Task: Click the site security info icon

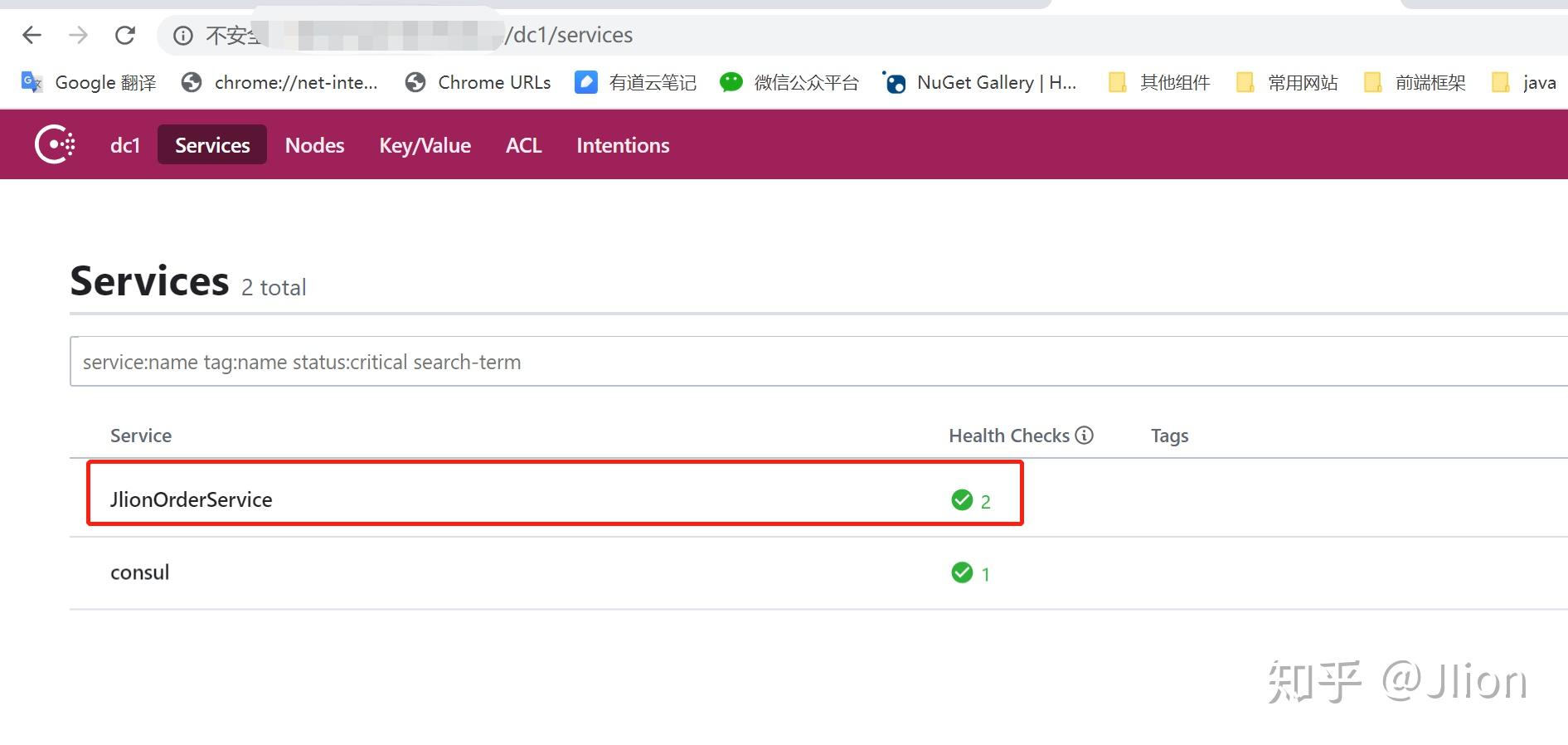Action: [x=183, y=35]
